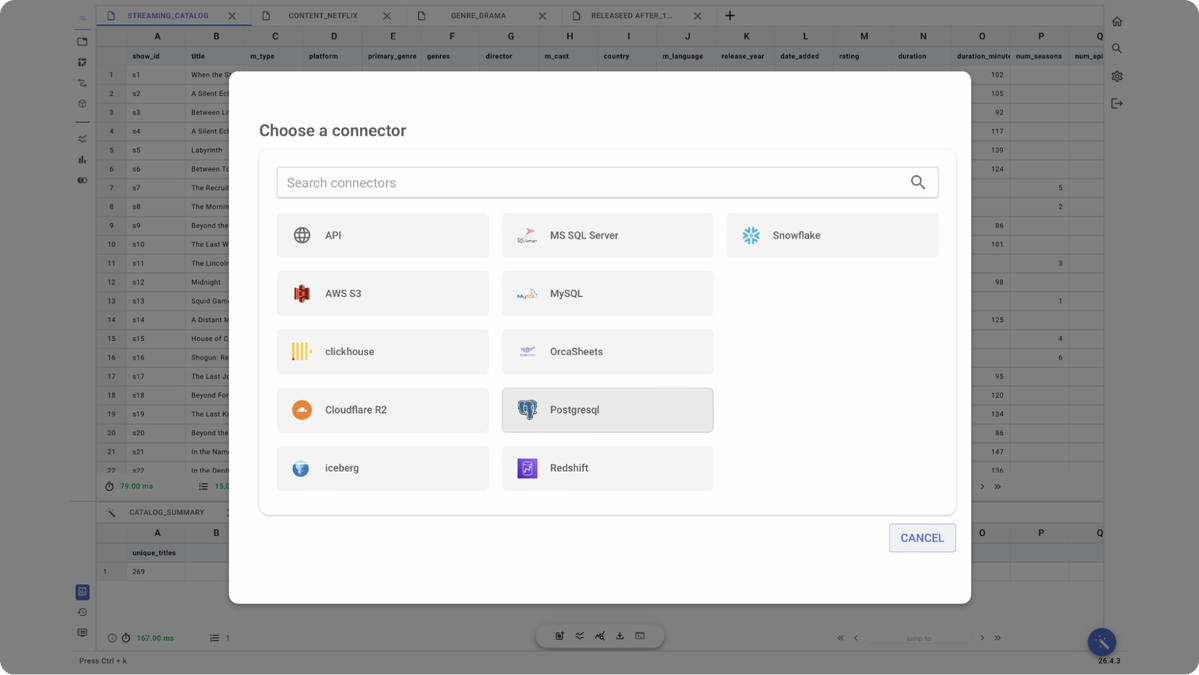Open the history clock icon bottom-left

[83, 612]
